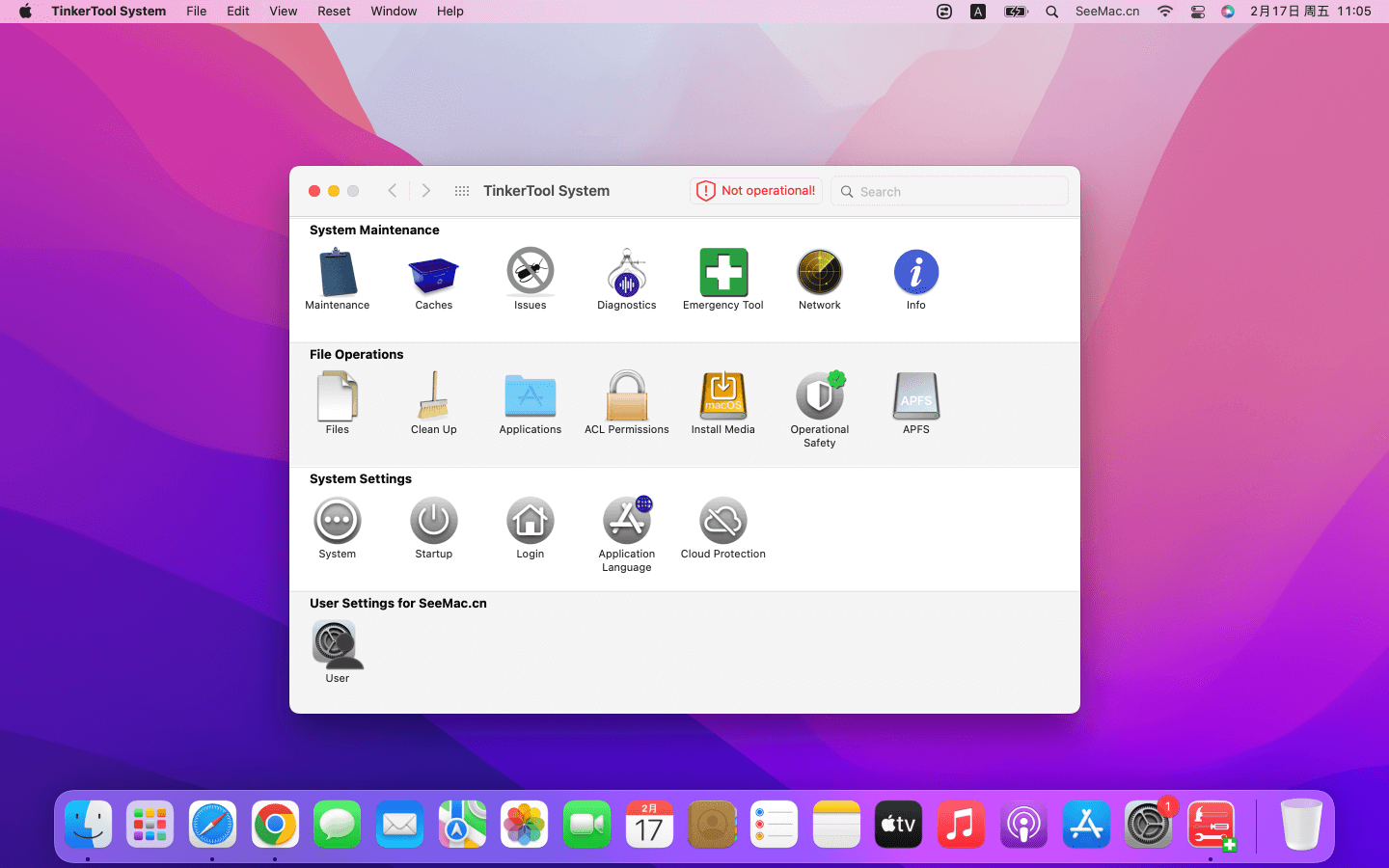Select the Clean Up broom icon

433,397
